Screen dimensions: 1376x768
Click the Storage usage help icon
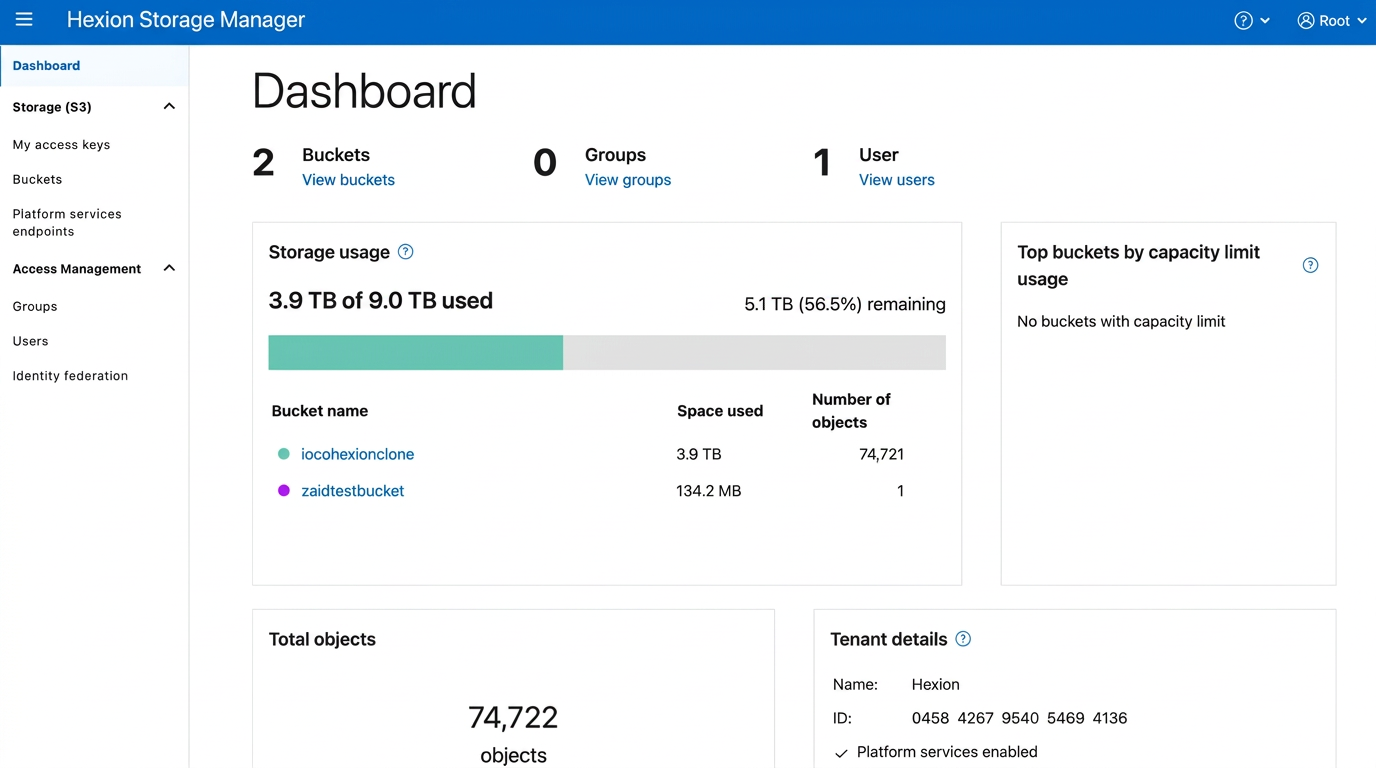tap(405, 252)
